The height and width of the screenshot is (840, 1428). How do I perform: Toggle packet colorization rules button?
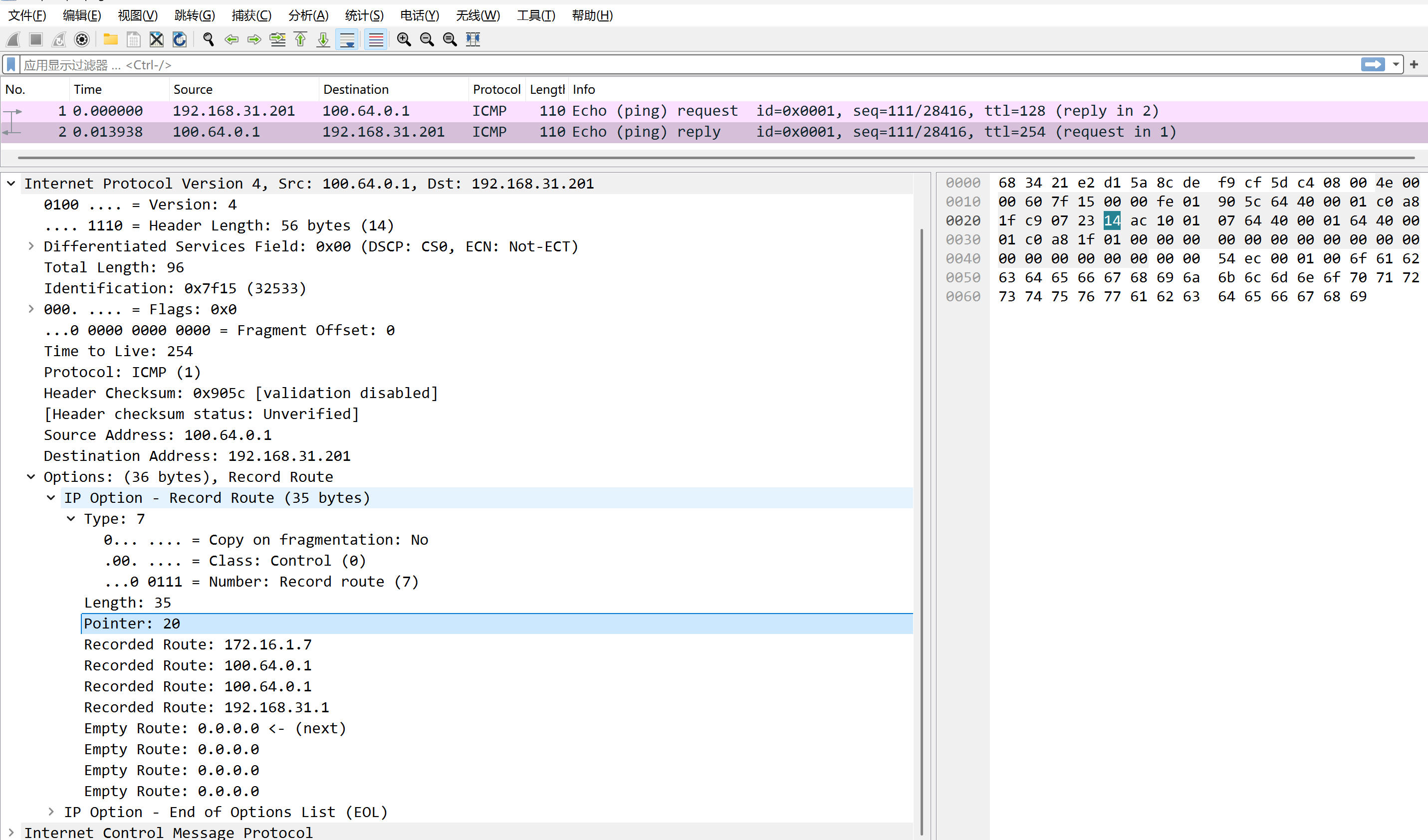pyautogui.click(x=376, y=39)
